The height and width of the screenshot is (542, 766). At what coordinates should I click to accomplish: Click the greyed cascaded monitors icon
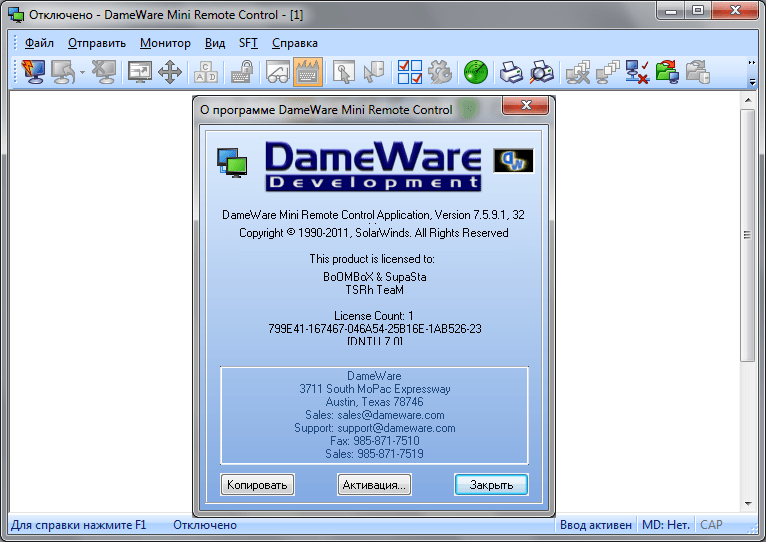pos(607,72)
